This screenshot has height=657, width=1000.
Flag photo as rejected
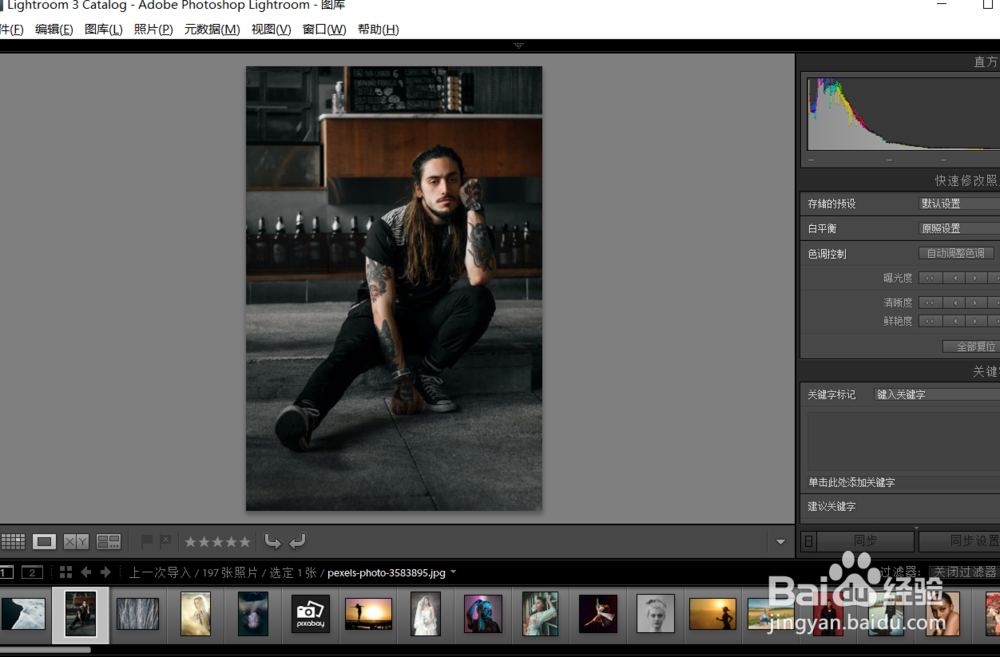pos(165,542)
